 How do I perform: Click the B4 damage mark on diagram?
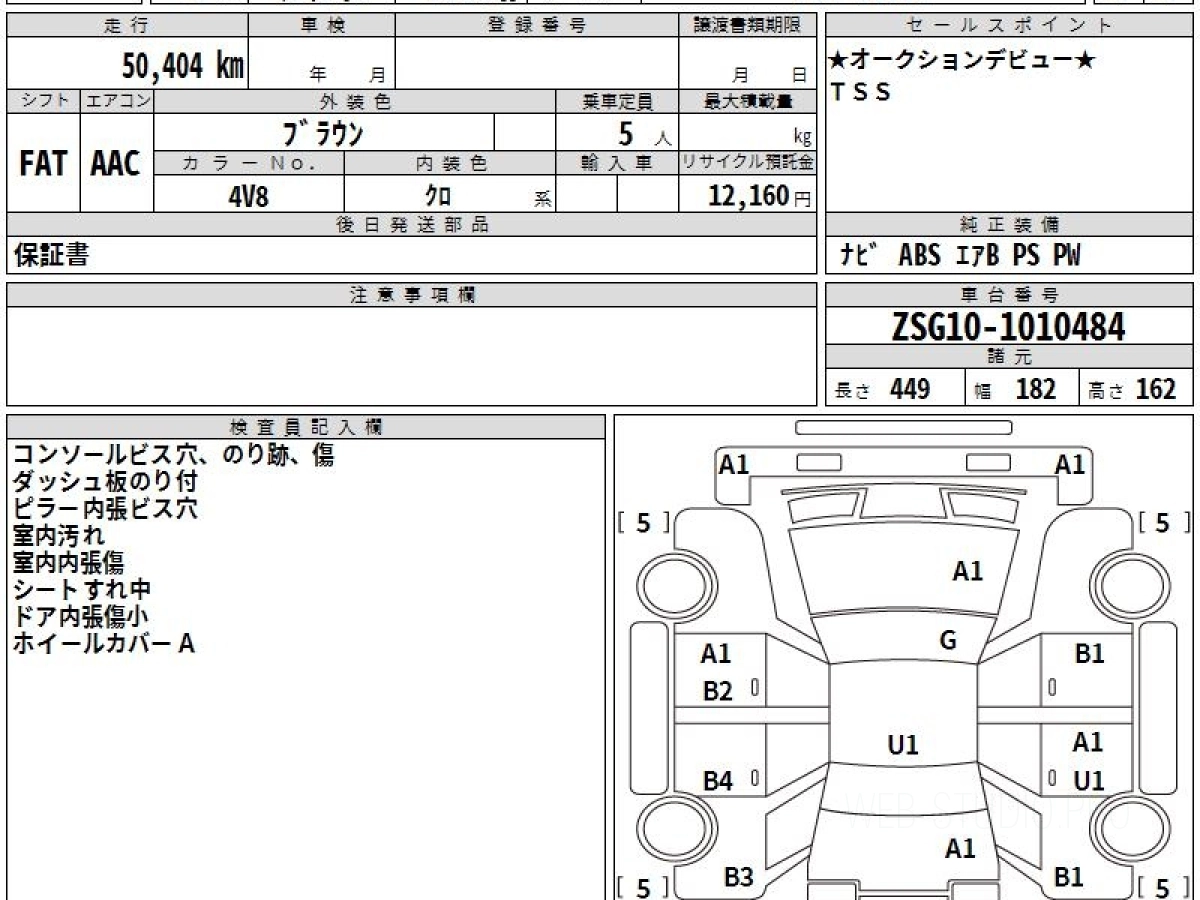coord(718,781)
